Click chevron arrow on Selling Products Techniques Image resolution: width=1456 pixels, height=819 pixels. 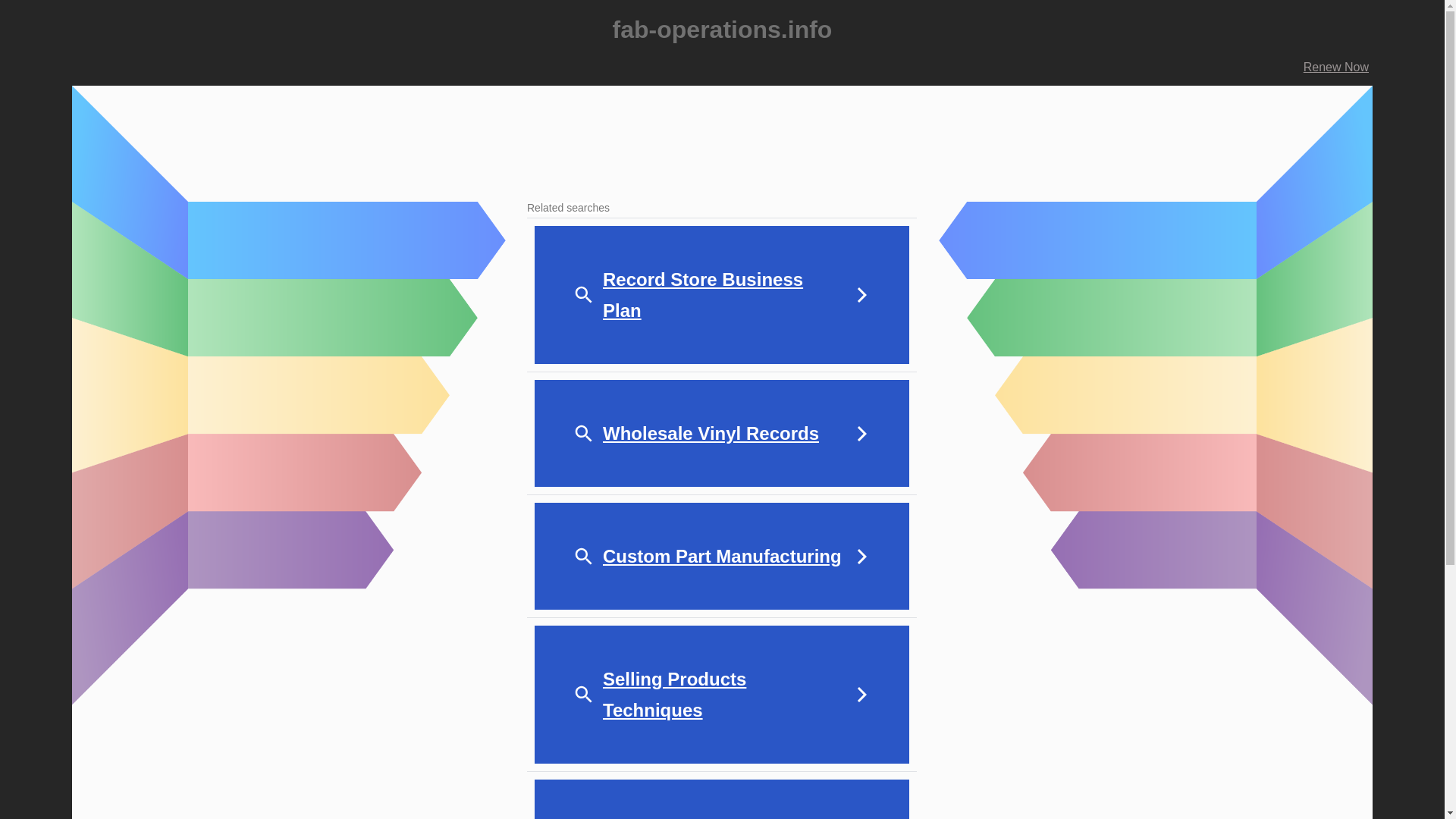(x=861, y=695)
